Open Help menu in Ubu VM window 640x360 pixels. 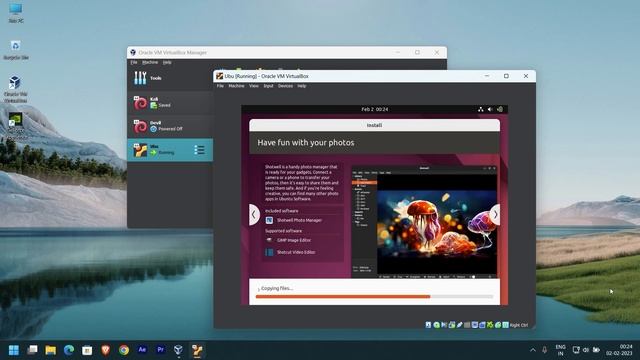302,86
